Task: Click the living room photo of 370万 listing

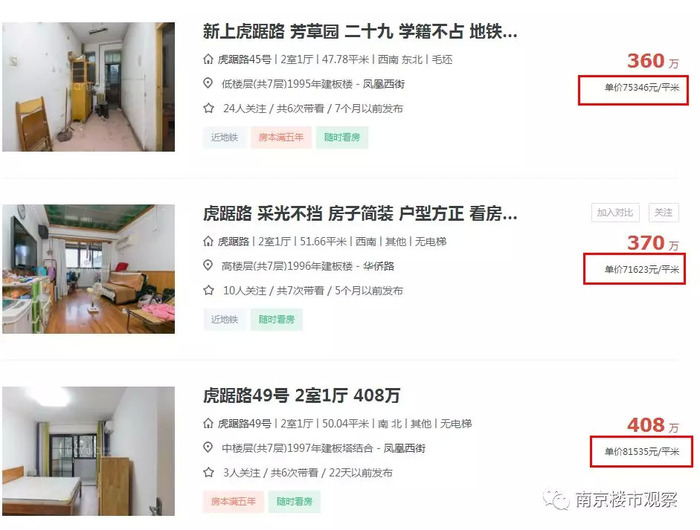Action: tap(88, 269)
